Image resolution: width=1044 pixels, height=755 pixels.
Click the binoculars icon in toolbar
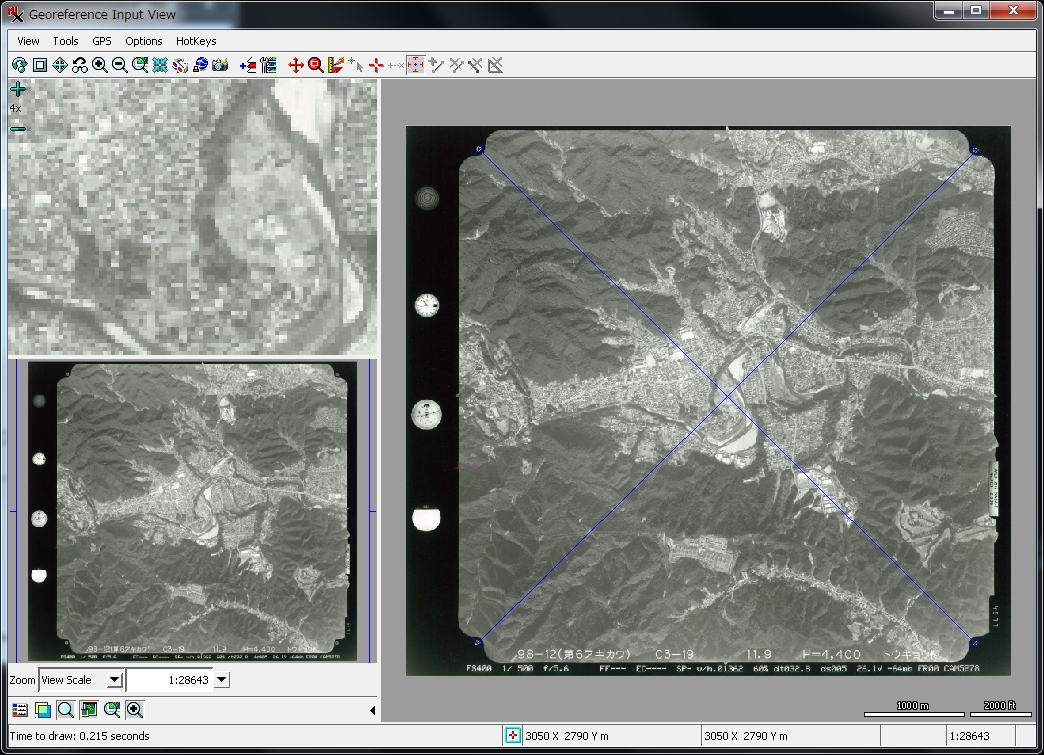coord(80,65)
